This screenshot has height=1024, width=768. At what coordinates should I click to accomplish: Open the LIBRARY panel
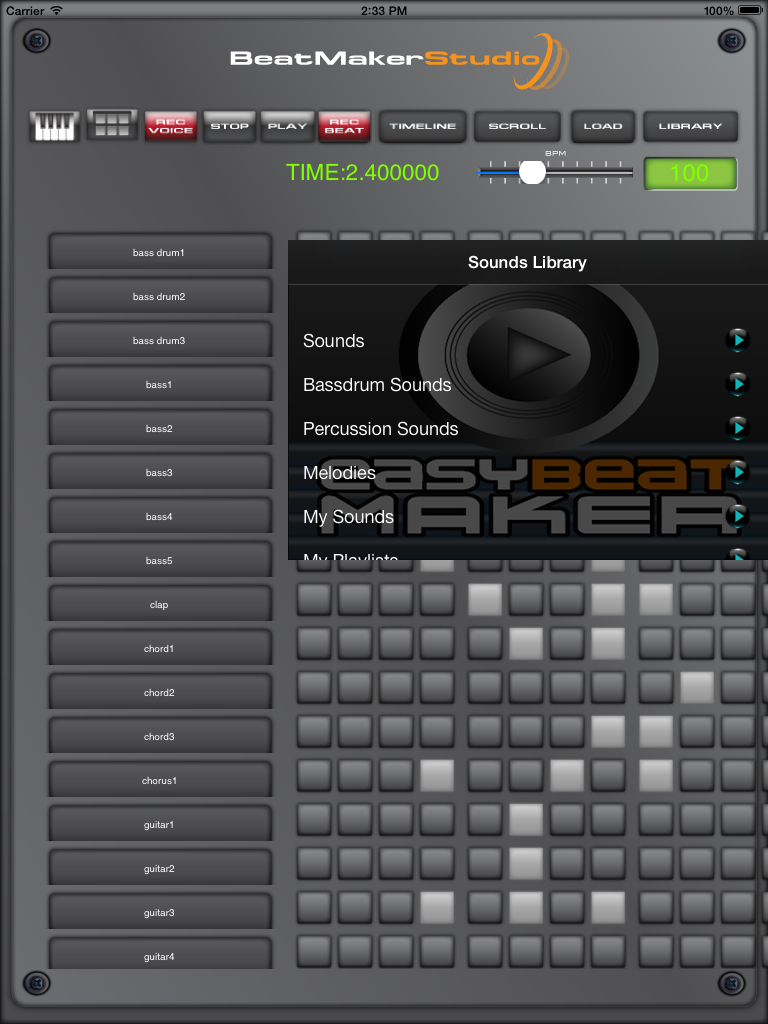[690, 126]
